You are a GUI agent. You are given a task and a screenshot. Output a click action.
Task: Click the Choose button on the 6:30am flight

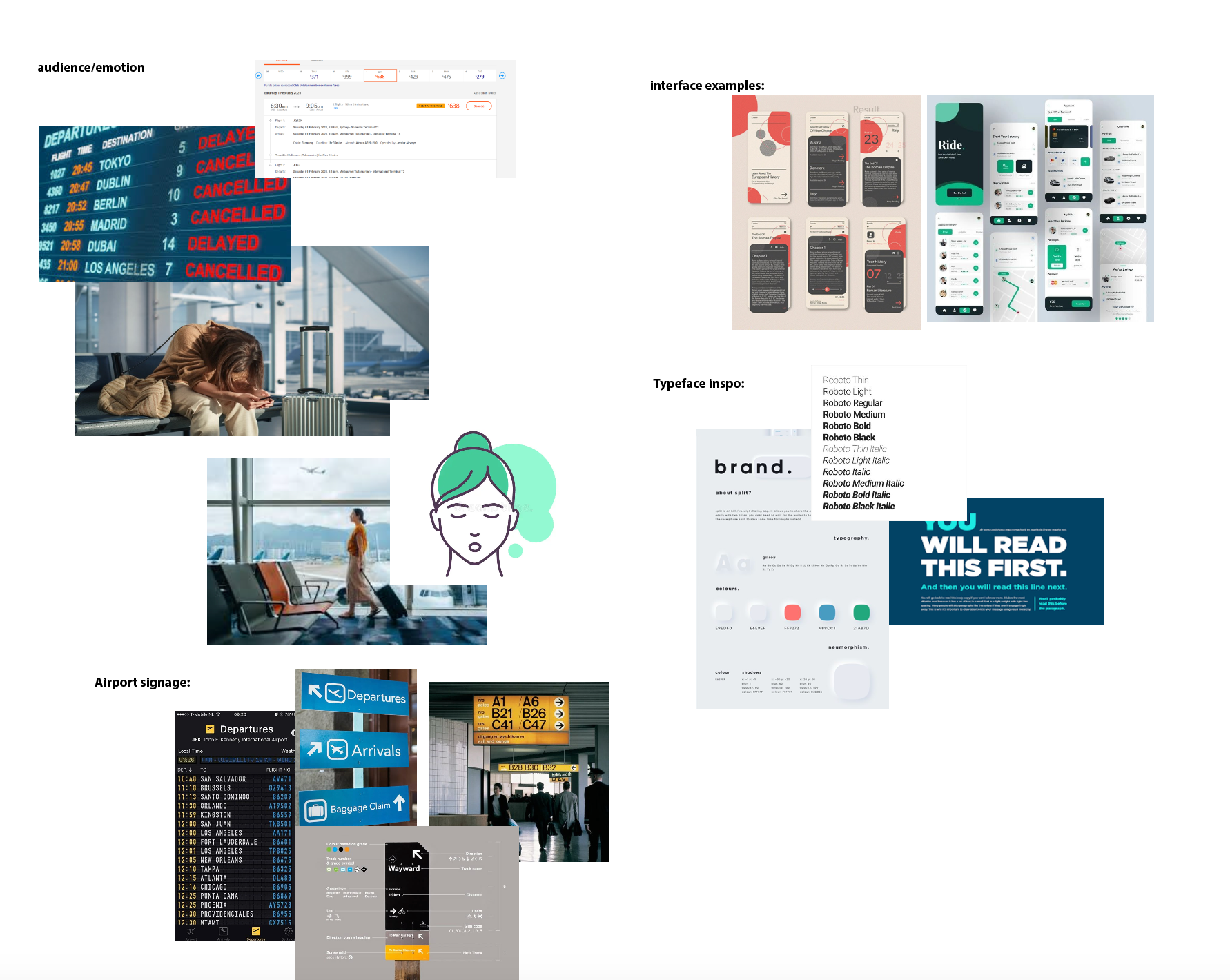(x=479, y=106)
